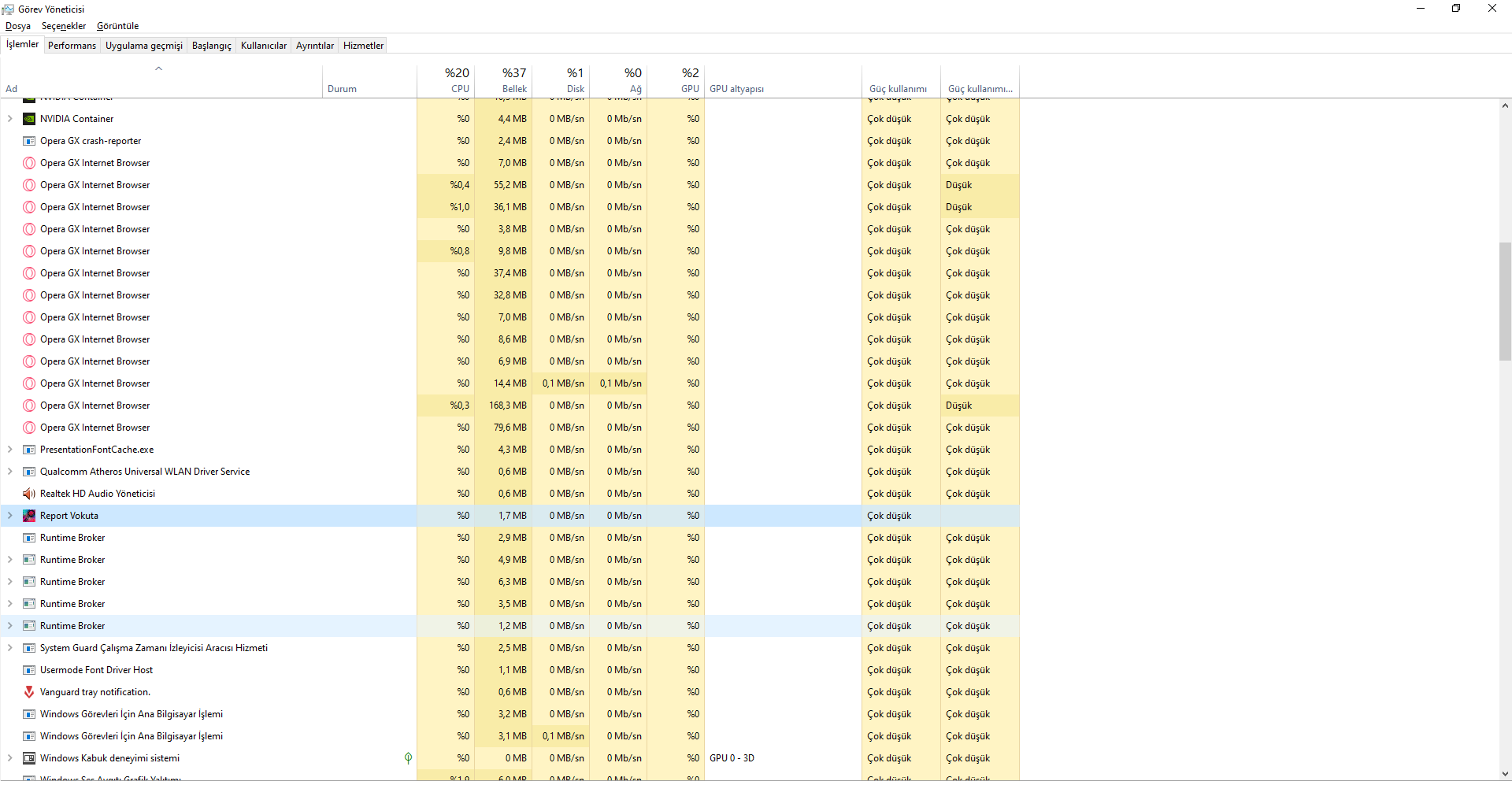Open the Görüntüle menu
This screenshot has height=785, width=1512.
click(117, 26)
